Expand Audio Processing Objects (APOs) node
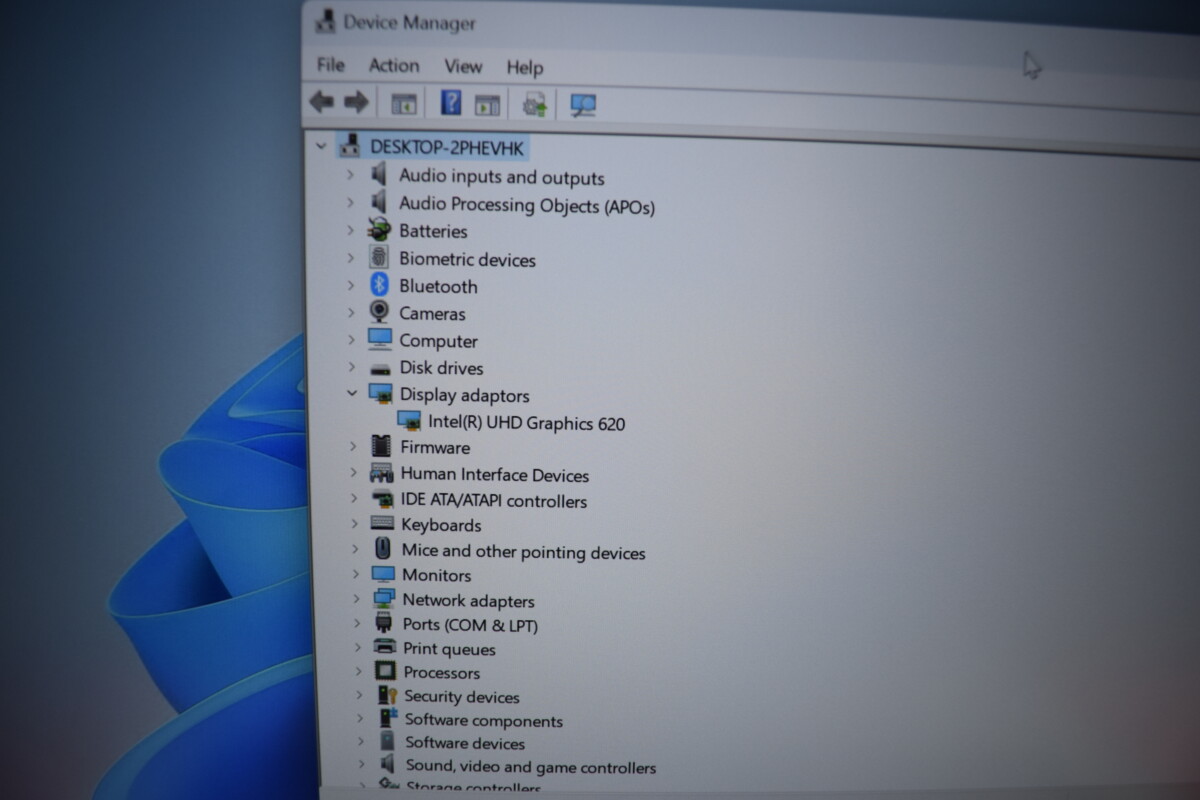This screenshot has width=1200, height=800. [350, 202]
